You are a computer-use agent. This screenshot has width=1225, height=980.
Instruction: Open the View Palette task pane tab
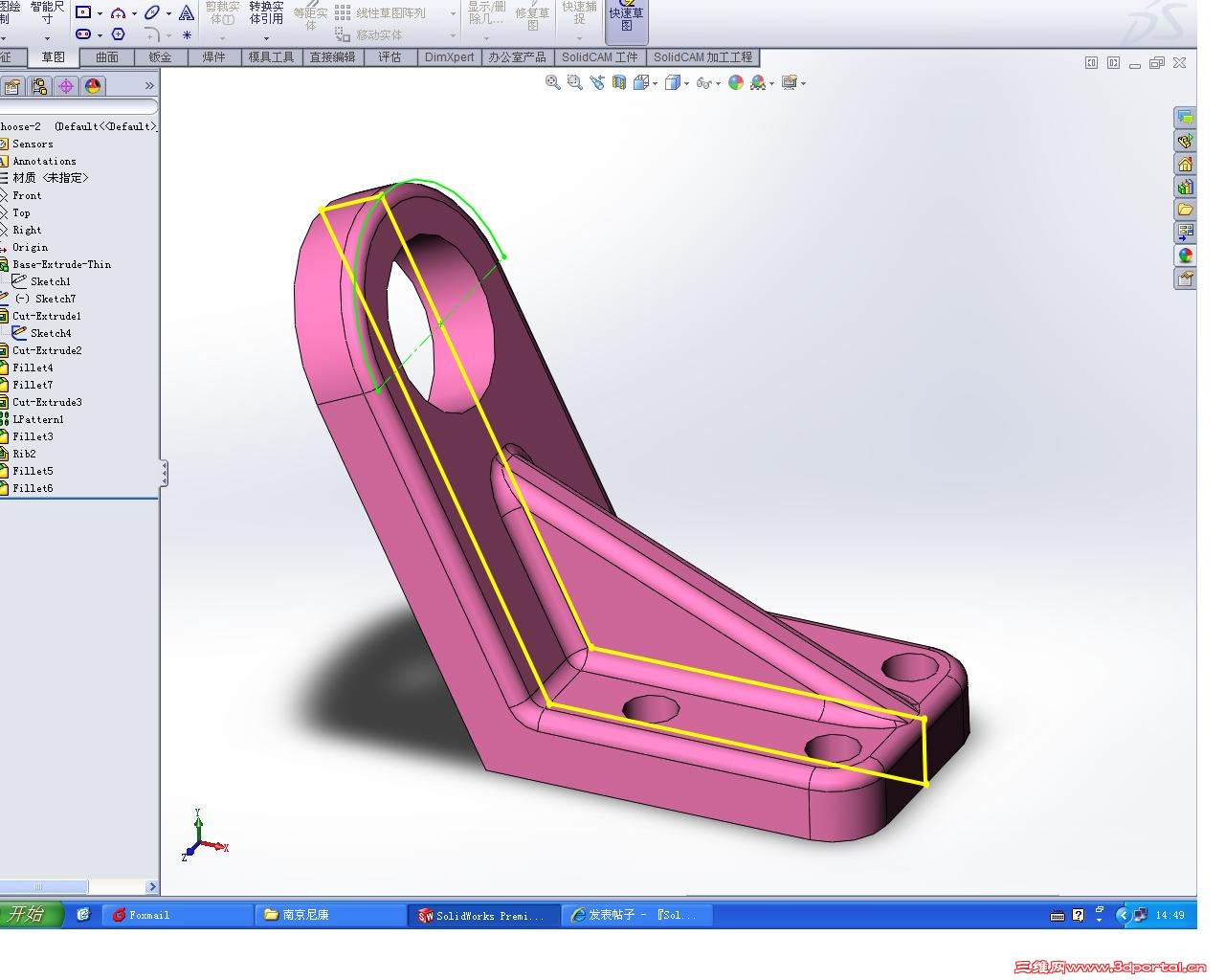click(1186, 233)
